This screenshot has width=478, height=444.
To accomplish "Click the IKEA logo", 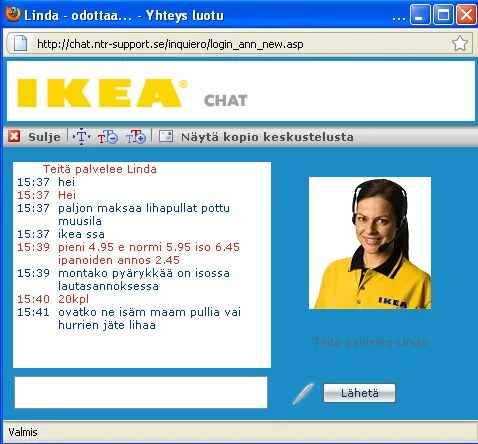I will coord(102,93).
